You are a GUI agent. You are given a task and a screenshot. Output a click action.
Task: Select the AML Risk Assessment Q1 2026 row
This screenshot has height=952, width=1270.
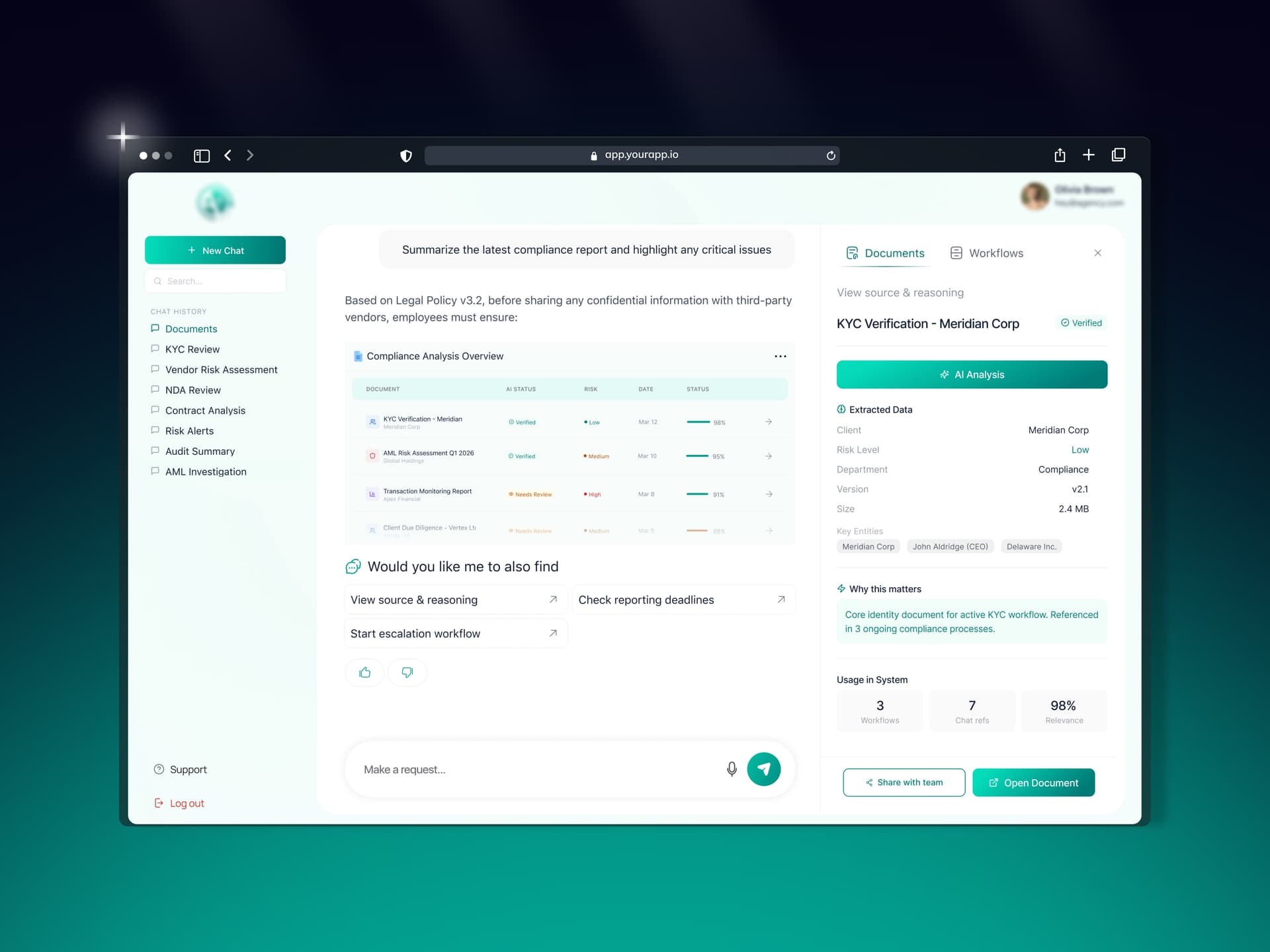[x=570, y=456]
